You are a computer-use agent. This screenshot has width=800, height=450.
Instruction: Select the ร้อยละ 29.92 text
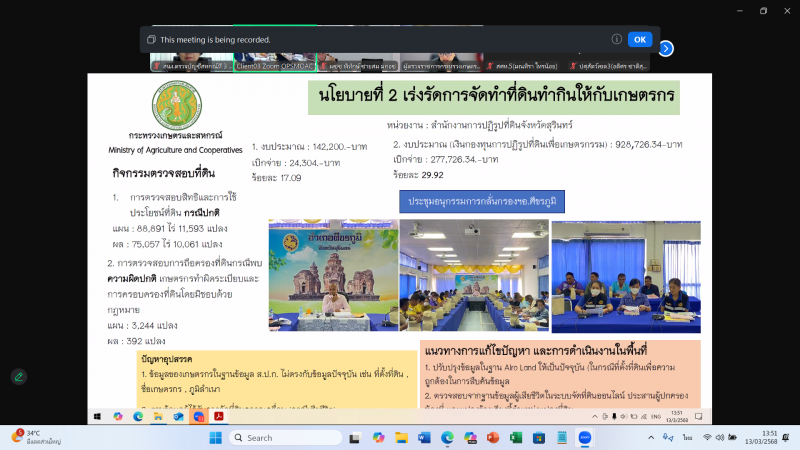tap(418, 175)
